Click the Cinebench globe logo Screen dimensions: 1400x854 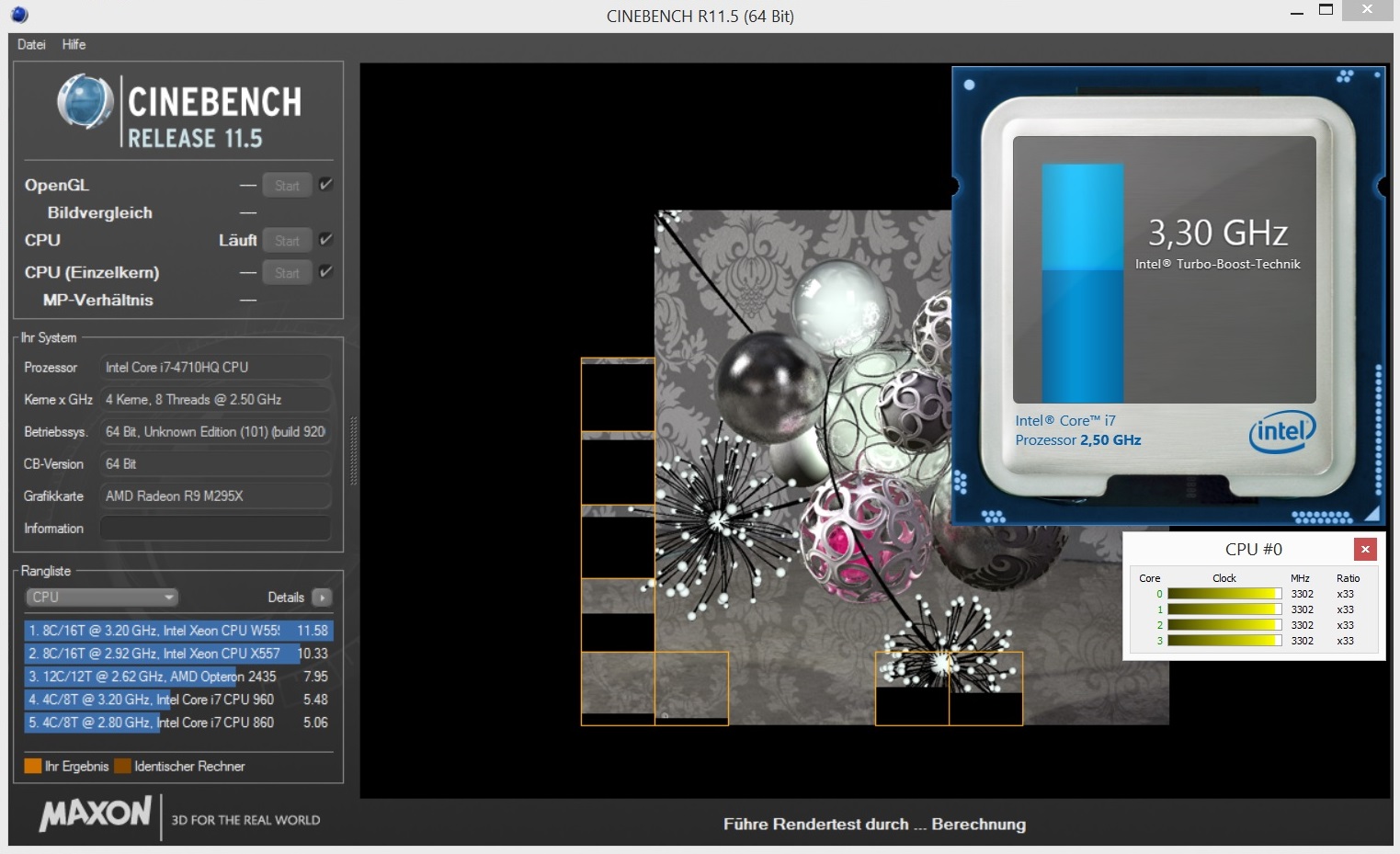[85, 101]
